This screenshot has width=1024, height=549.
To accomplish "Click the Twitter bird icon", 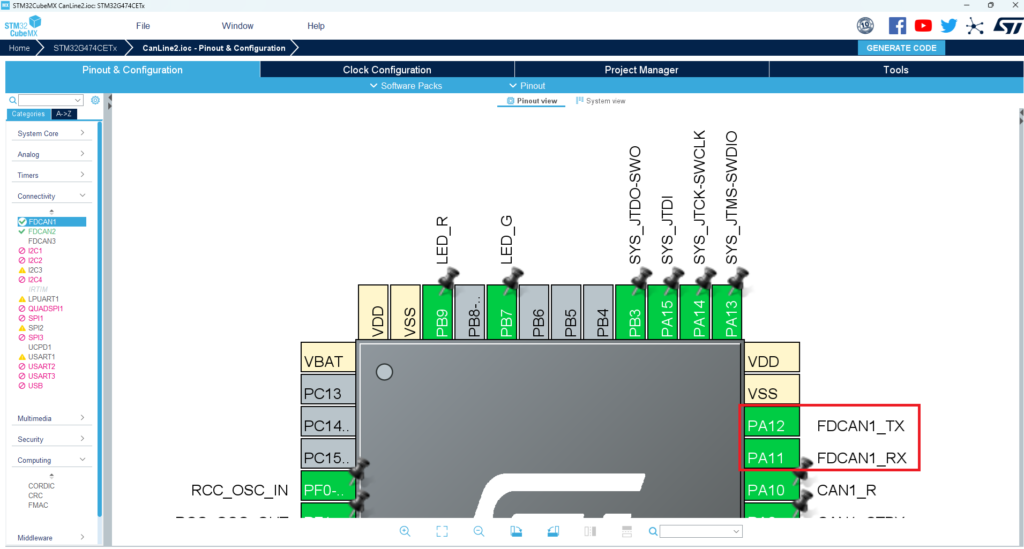I will (949, 26).
